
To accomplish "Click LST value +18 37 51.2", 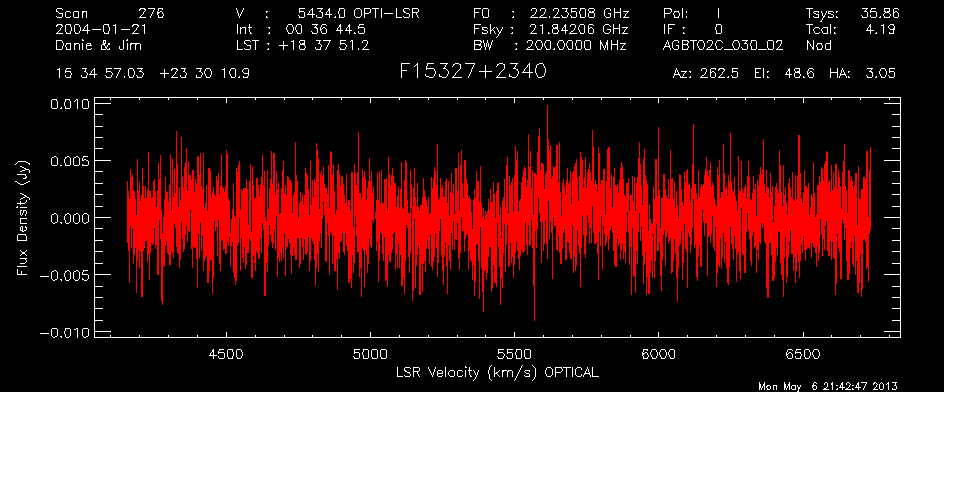I will 324,45.
